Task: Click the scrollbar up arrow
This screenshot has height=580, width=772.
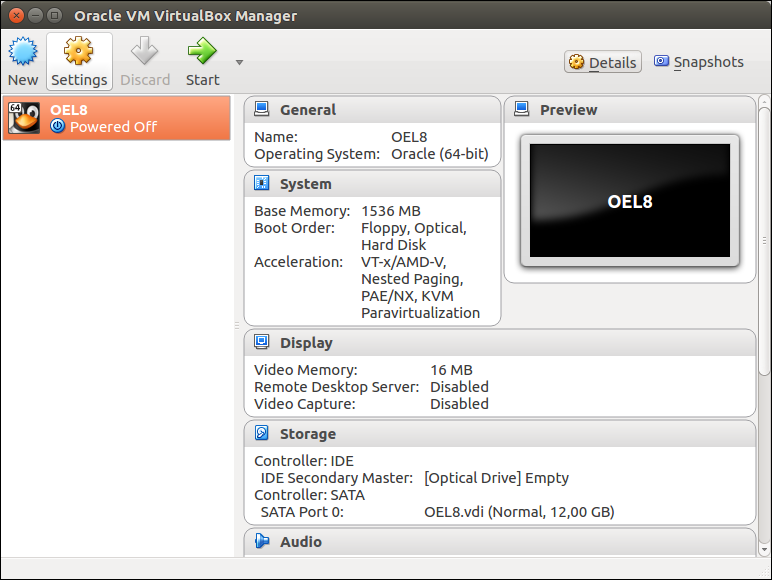Action: click(764, 102)
